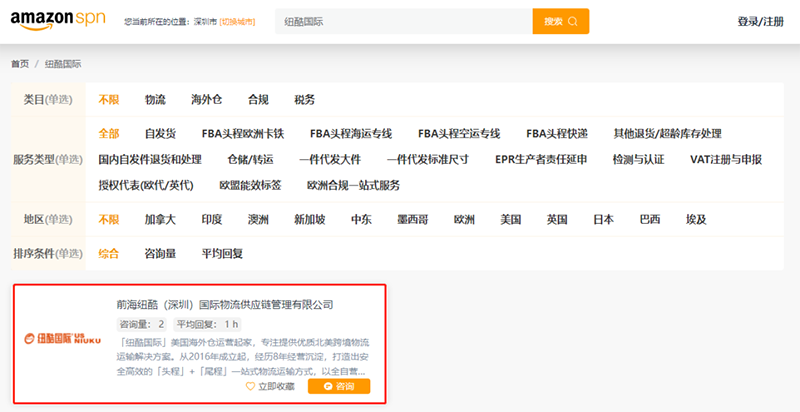Sort results by 平均回复

222,253
